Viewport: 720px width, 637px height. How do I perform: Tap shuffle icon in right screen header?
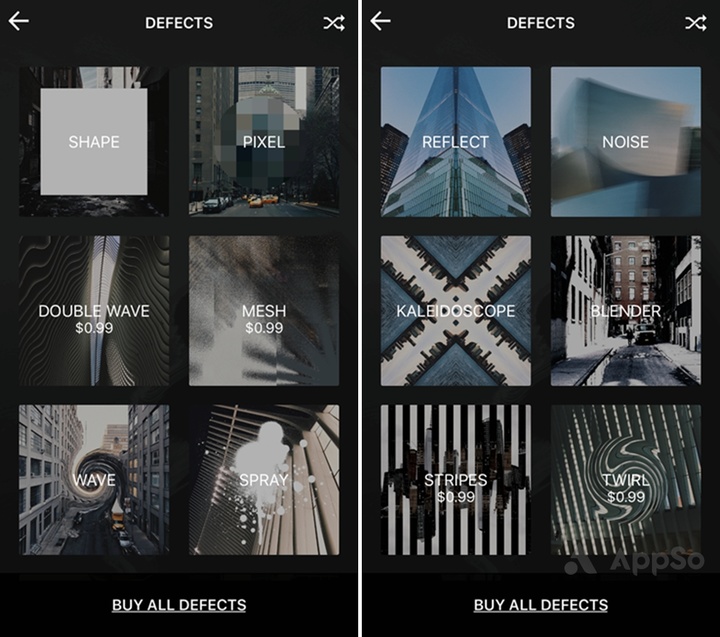pos(696,23)
